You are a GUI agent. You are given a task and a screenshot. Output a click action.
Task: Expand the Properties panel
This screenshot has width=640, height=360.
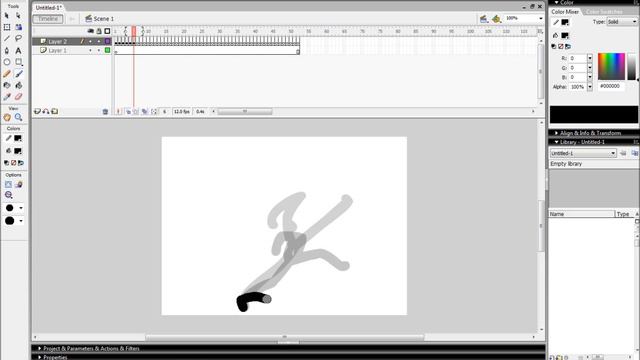coord(40,357)
